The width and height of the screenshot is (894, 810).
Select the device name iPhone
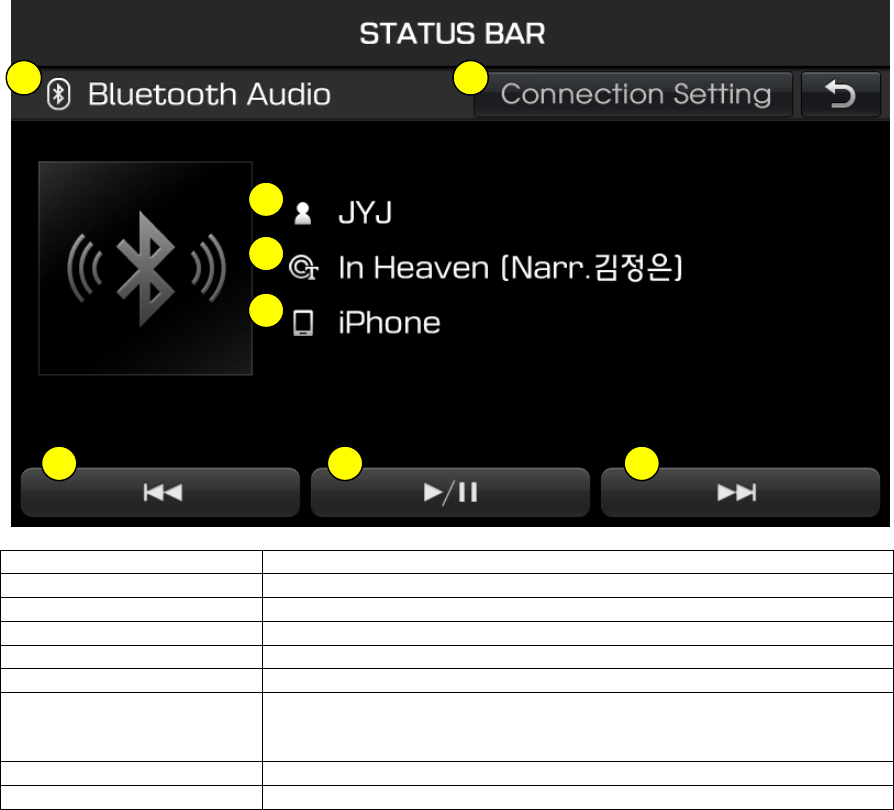point(389,323)
